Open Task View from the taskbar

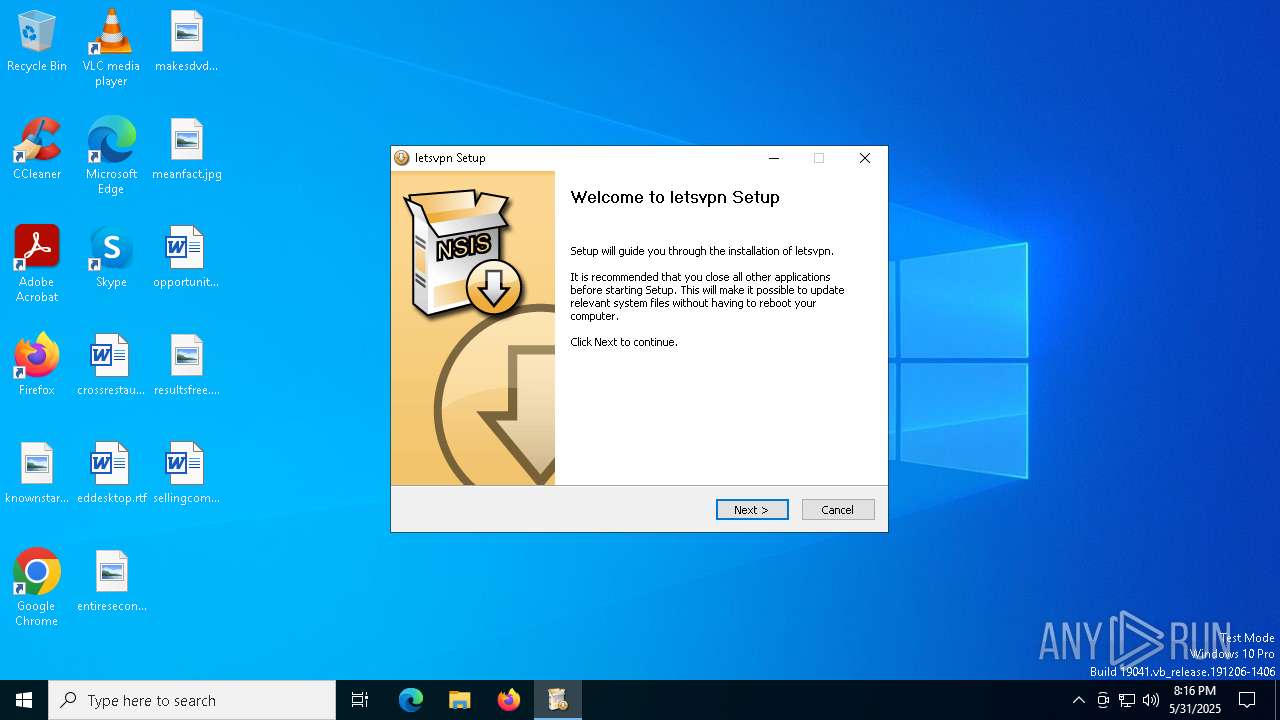point(360,700)
